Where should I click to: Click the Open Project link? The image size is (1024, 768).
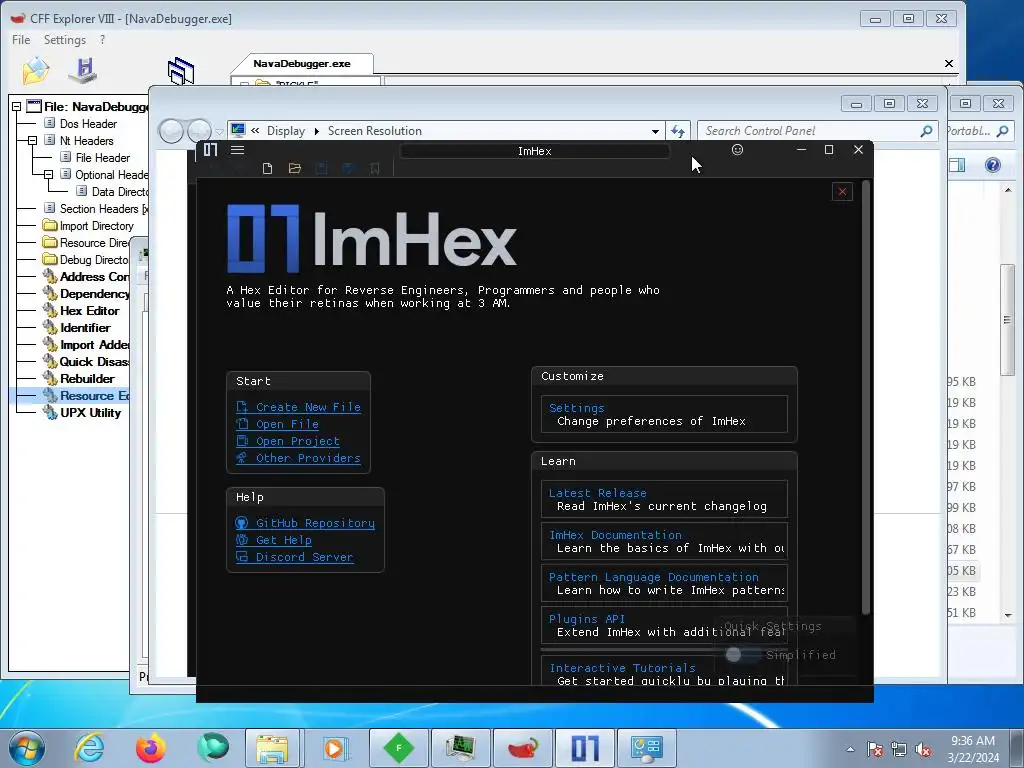288,441
